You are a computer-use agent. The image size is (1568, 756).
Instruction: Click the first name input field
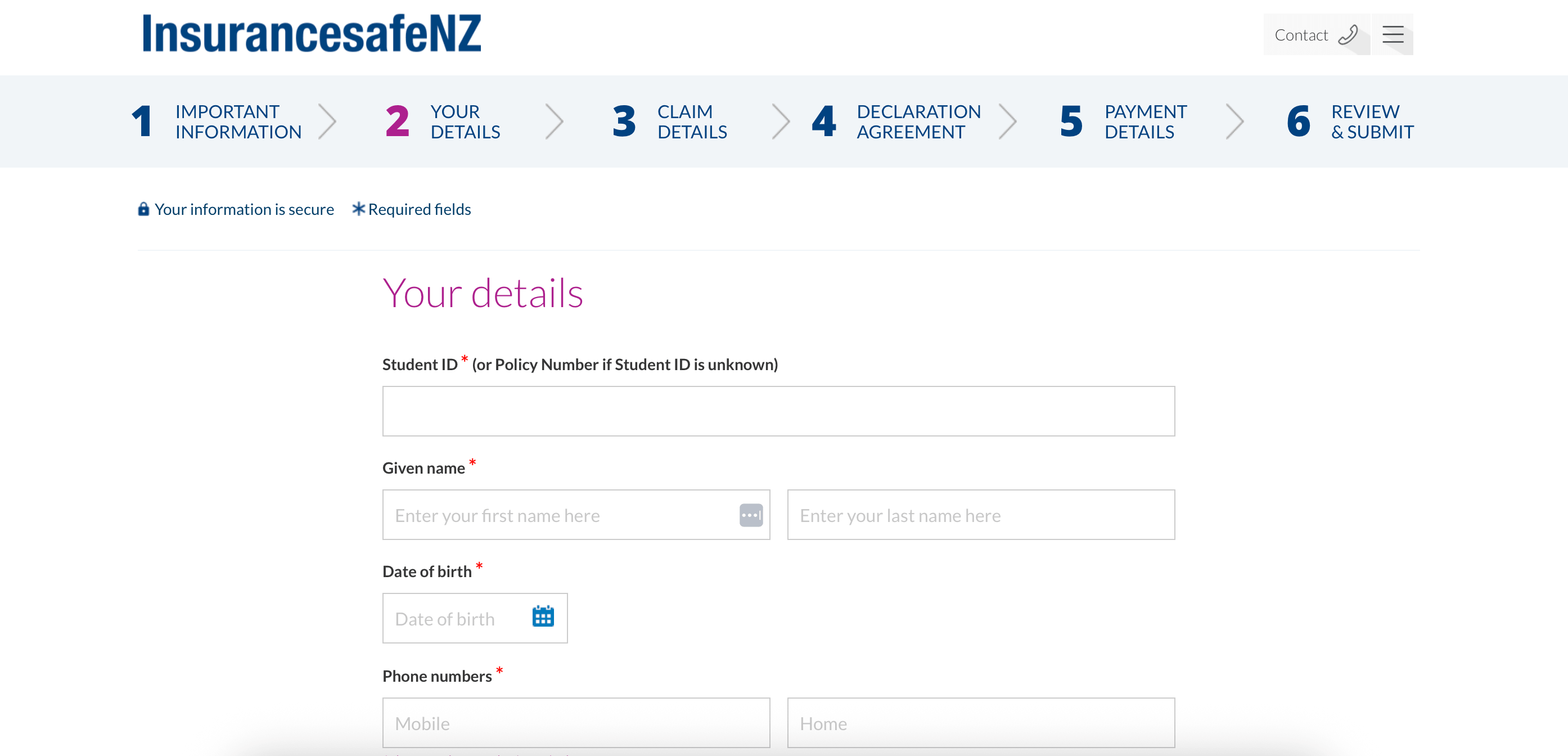click(576, 515)
